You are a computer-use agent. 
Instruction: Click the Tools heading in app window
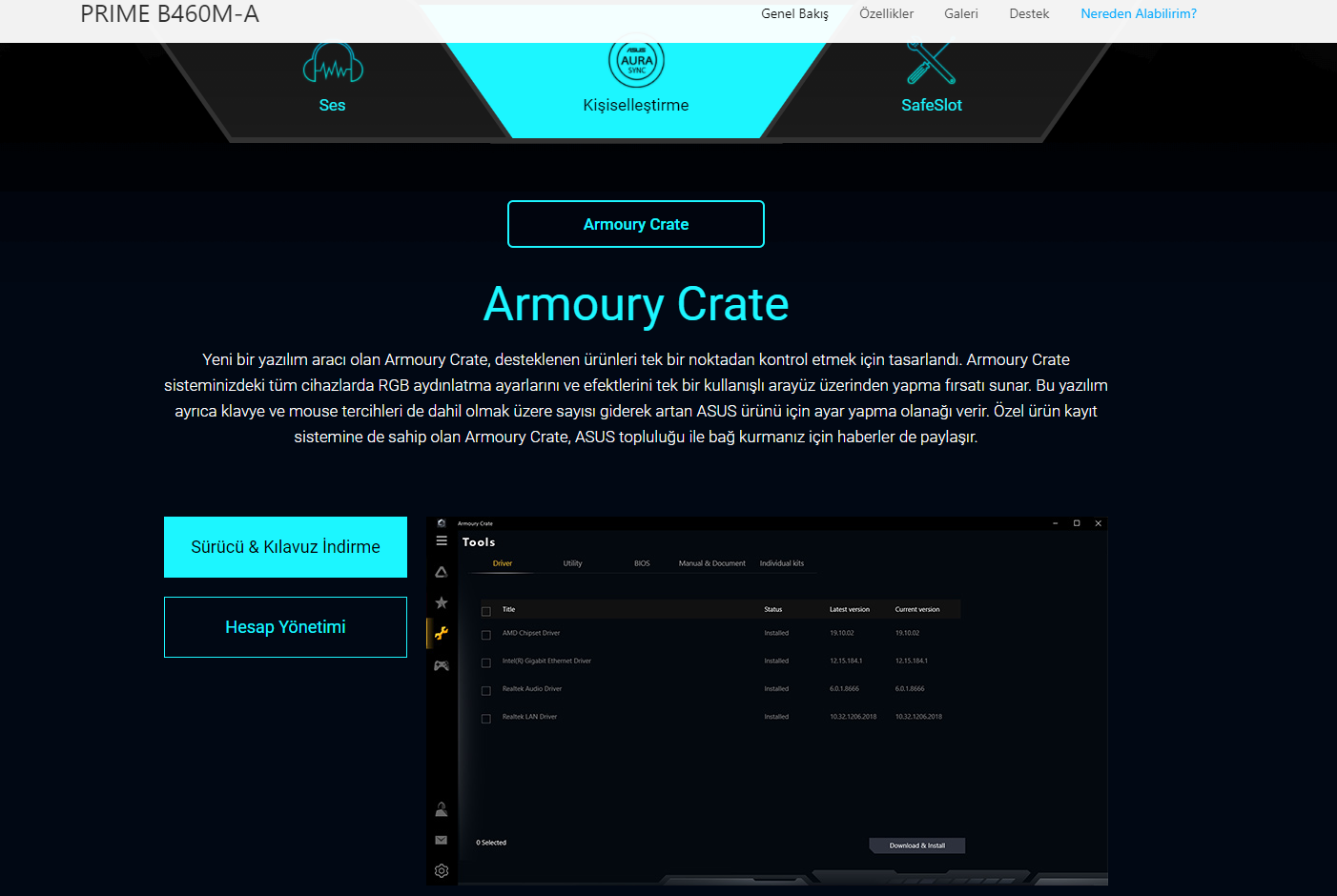tap(479, 542)
